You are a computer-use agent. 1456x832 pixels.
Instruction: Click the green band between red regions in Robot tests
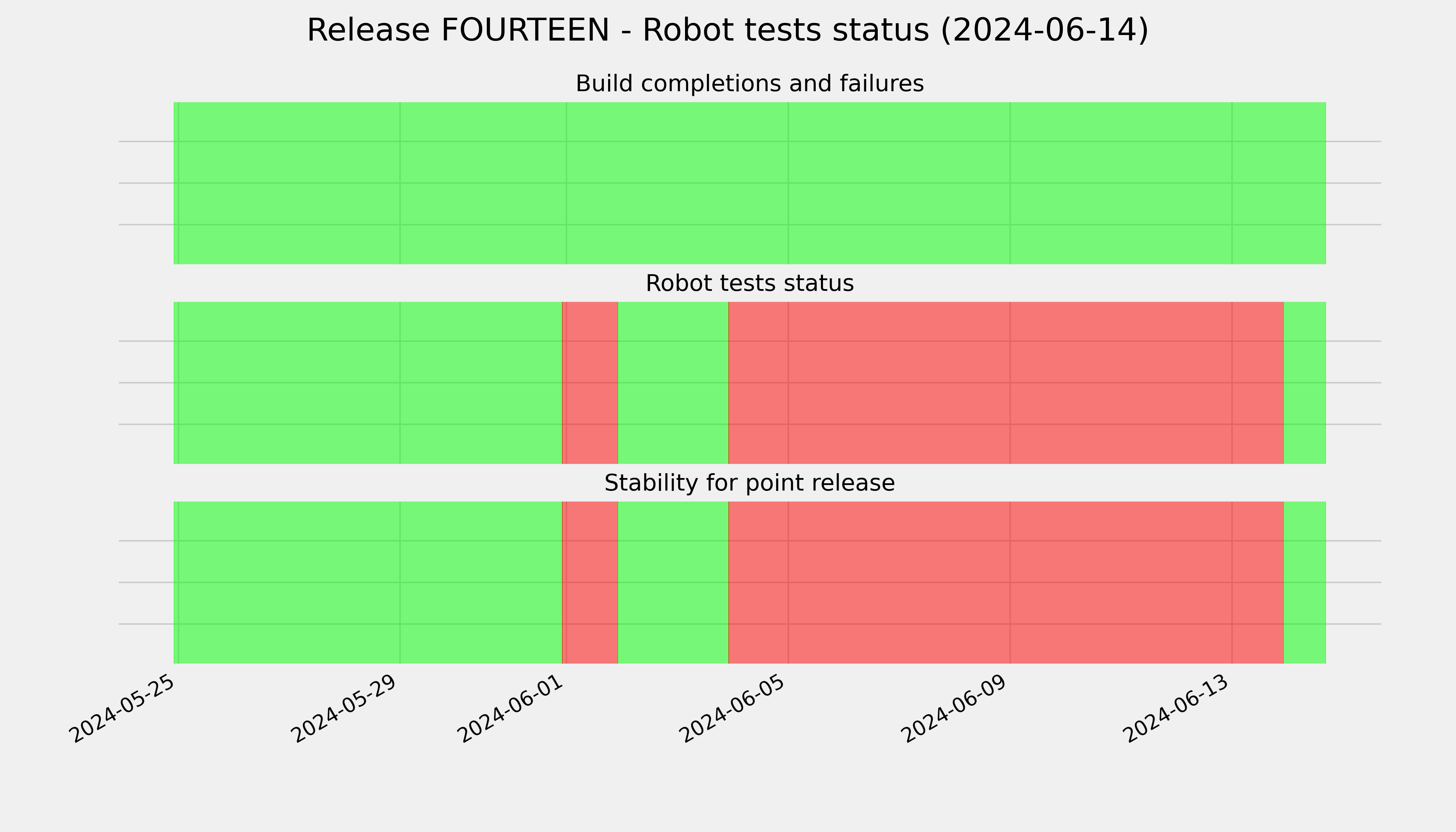673,383
